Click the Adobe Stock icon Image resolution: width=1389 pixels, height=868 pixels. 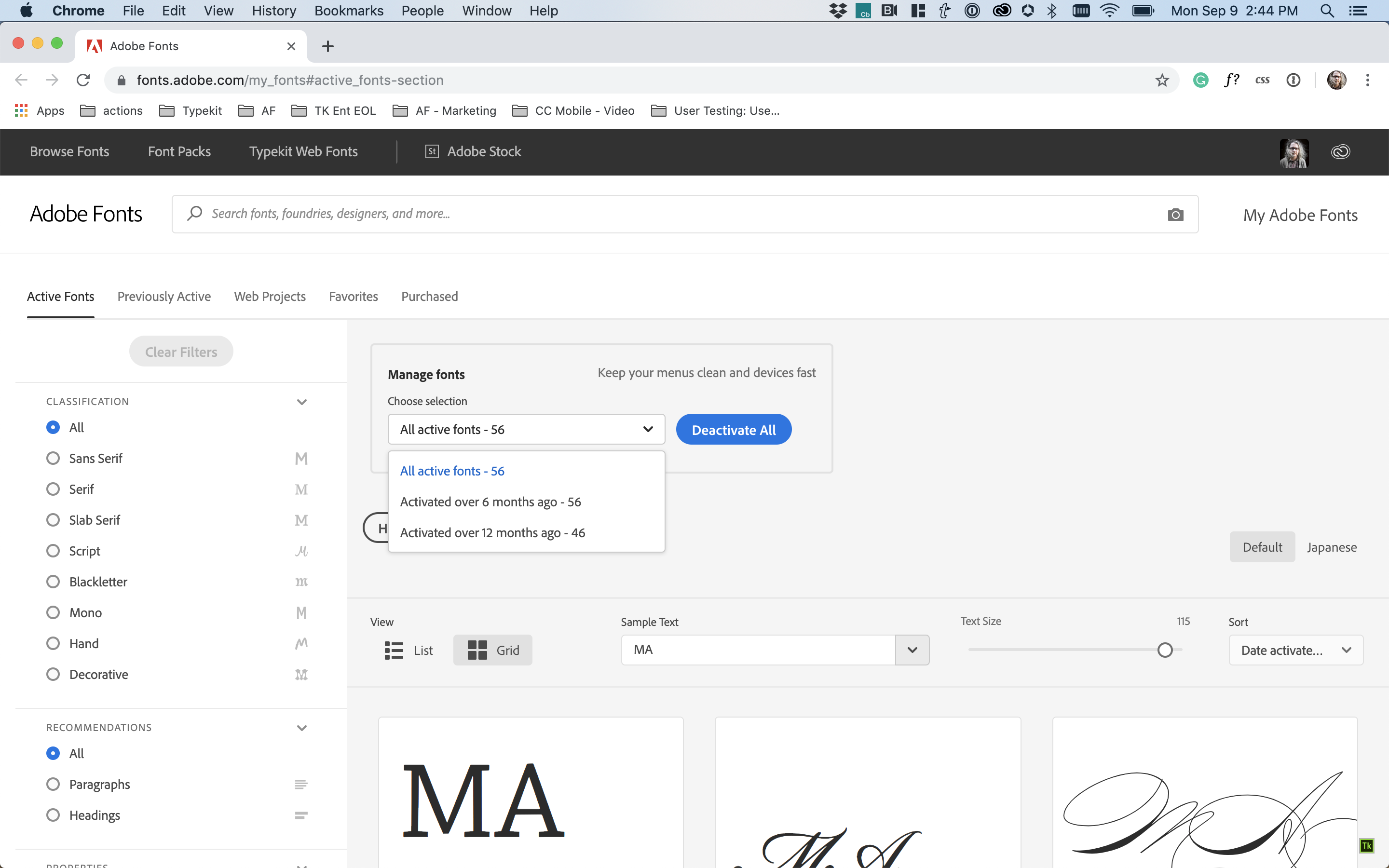(x=432, y=151)
